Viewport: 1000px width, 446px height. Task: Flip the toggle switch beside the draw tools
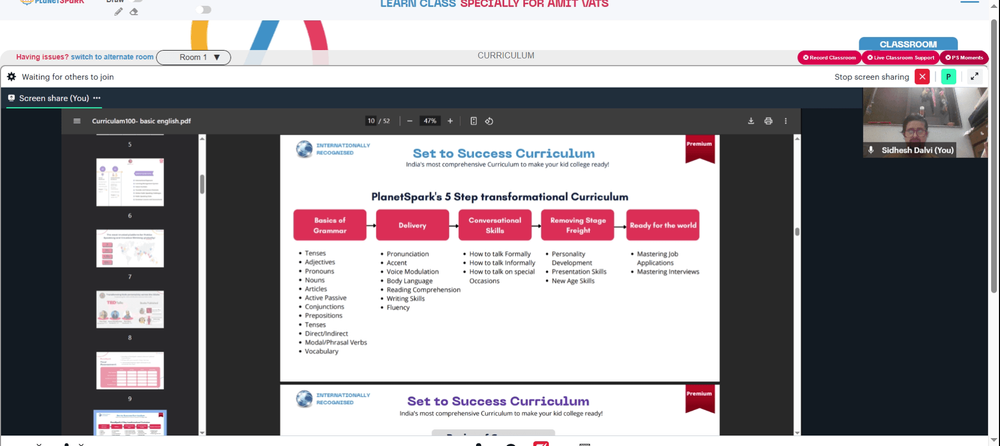point(203,10)
